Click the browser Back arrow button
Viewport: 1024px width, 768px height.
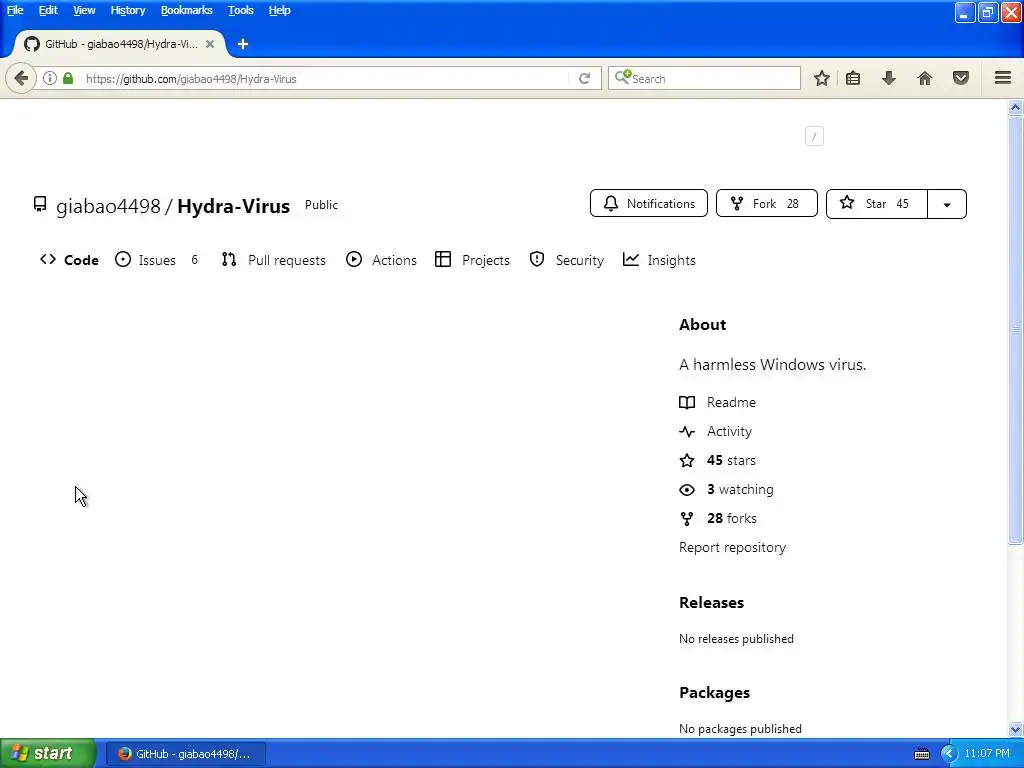click(x=21, y=78)
